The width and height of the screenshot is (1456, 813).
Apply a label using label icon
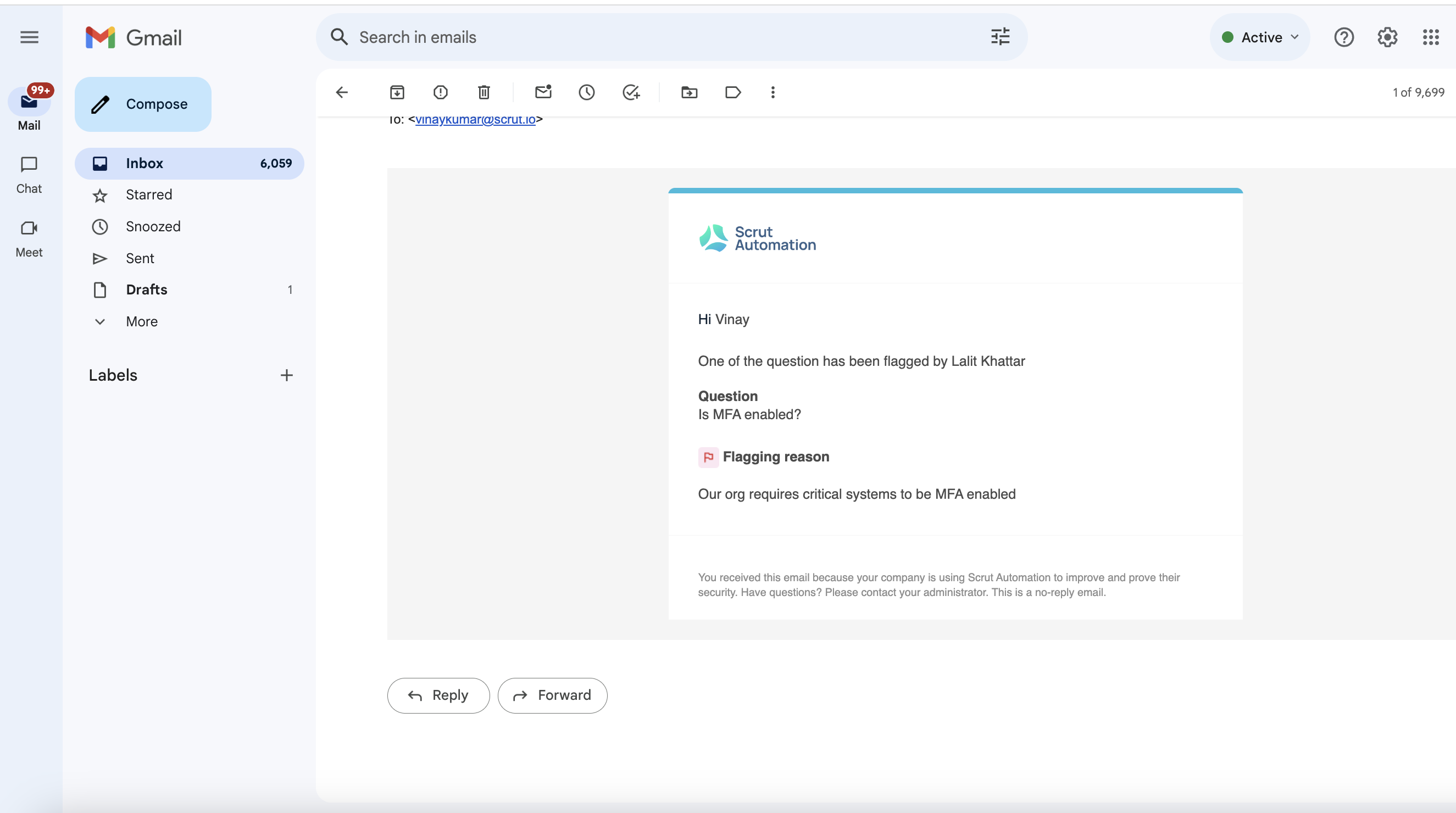pyautogui.click(x=732, y=92)
